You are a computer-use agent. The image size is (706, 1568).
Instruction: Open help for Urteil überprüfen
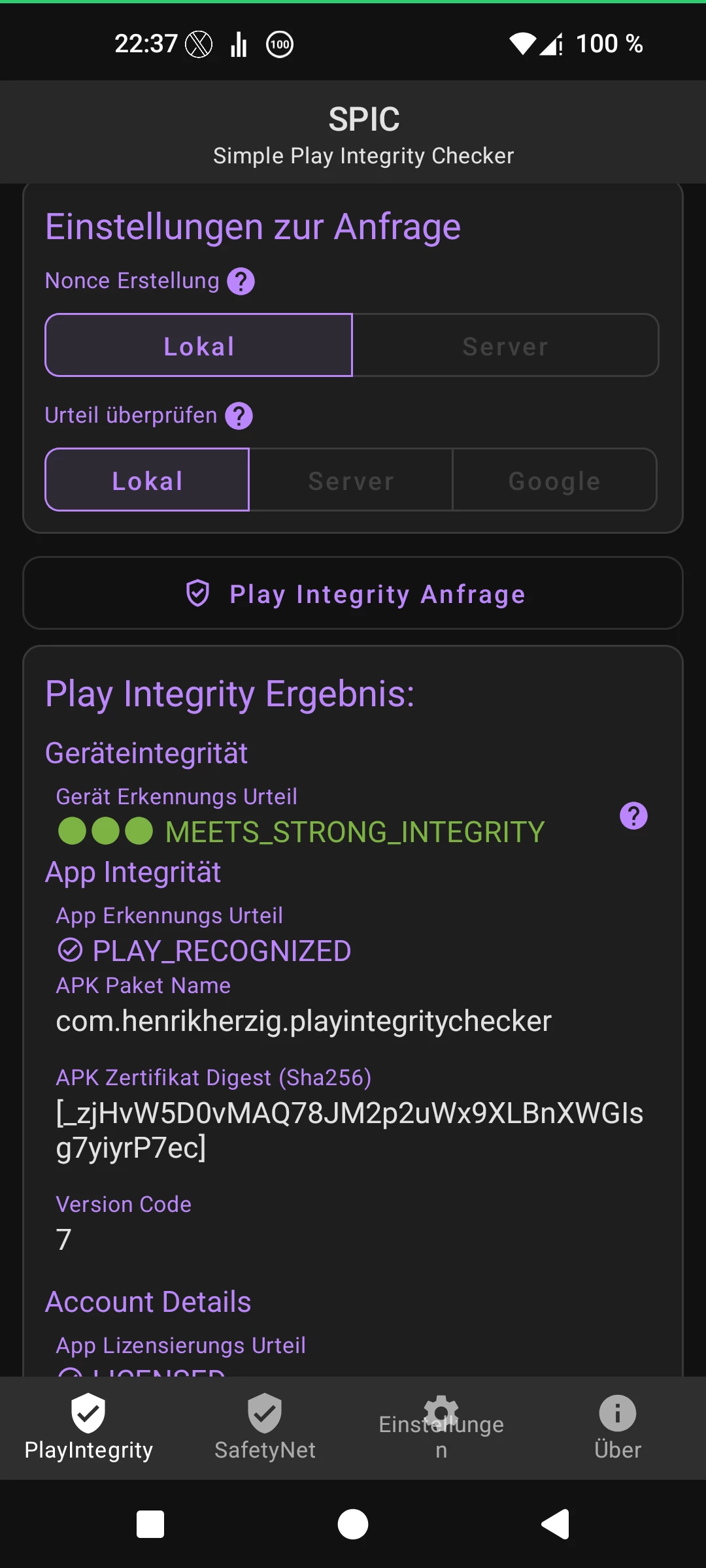[239, 416]
